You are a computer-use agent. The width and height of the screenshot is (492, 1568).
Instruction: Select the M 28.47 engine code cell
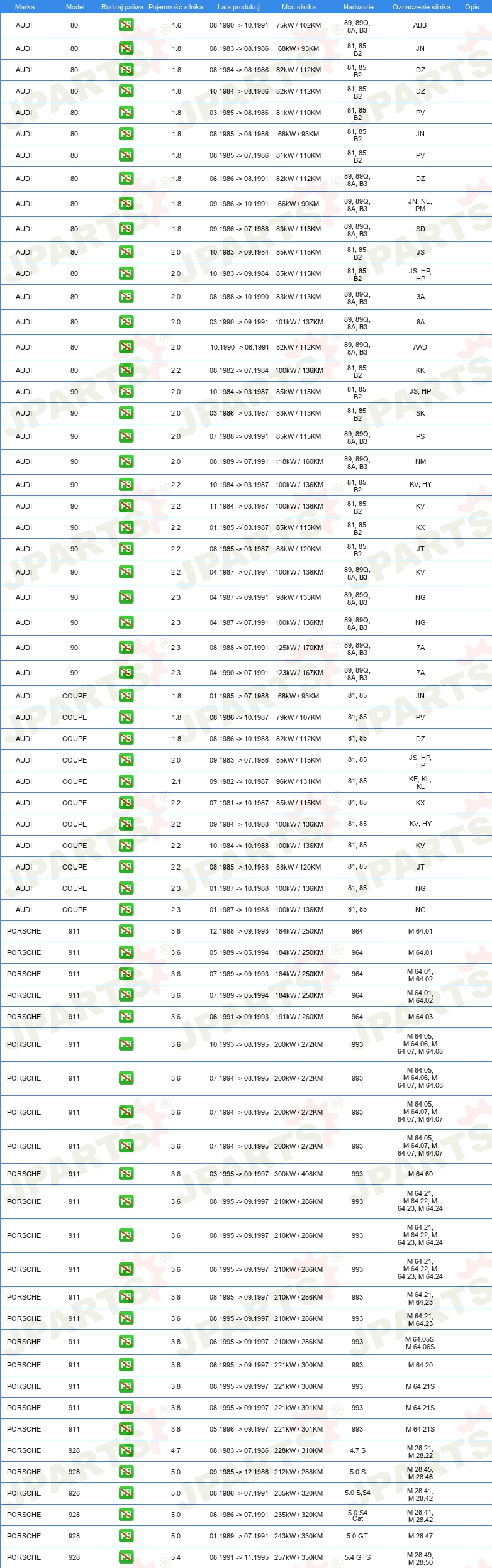[x=420, y=1536]
